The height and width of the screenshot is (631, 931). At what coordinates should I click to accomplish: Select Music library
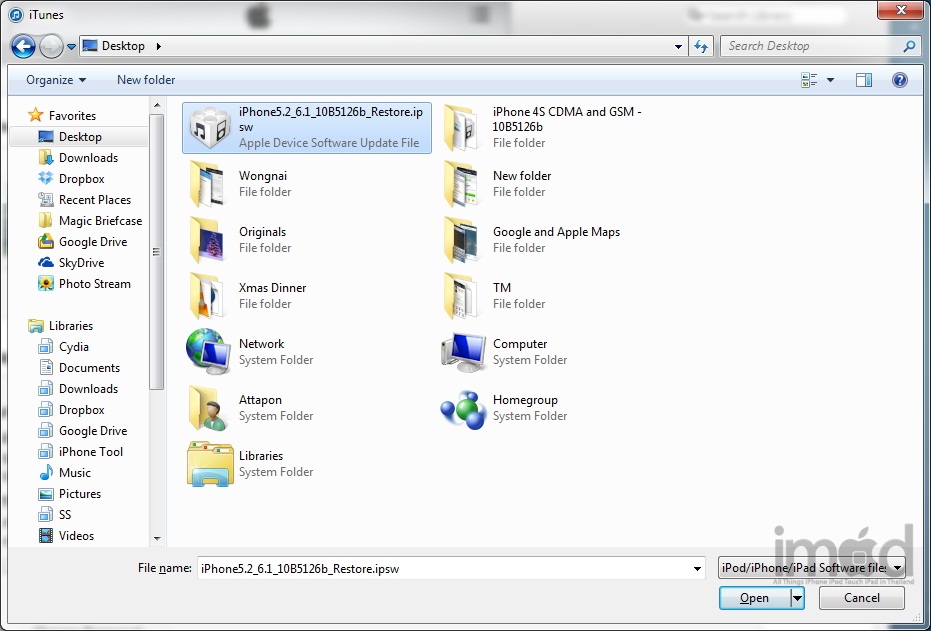(x=64, y=473)
